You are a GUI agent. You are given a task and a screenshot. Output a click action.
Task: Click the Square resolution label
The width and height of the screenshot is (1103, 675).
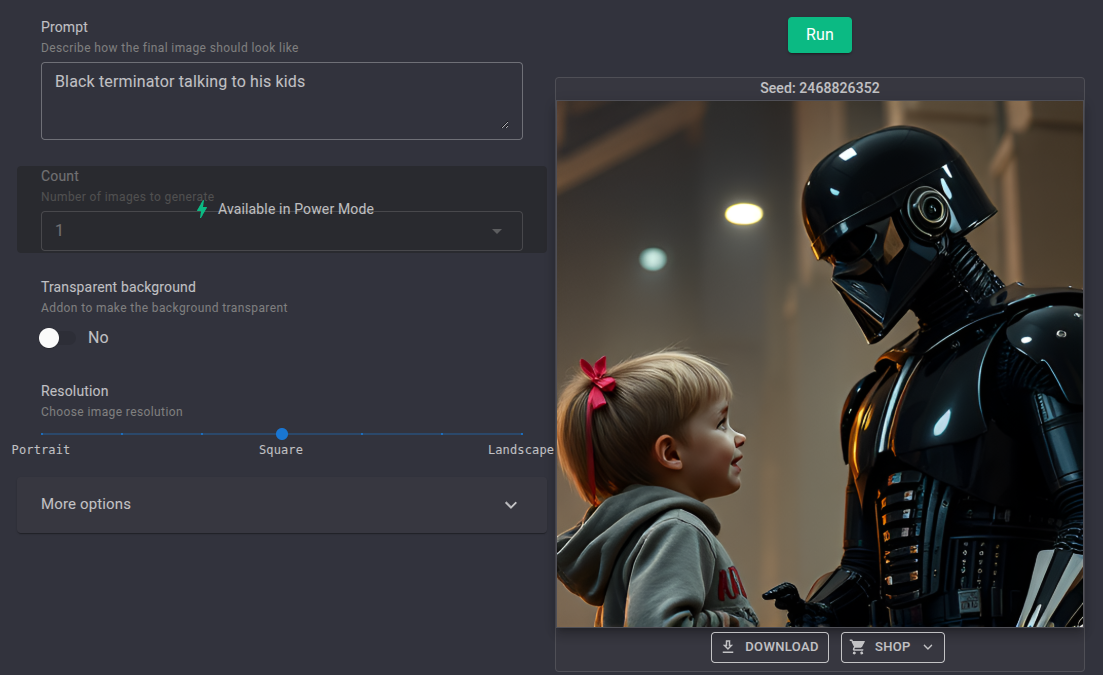coord(281,450)
